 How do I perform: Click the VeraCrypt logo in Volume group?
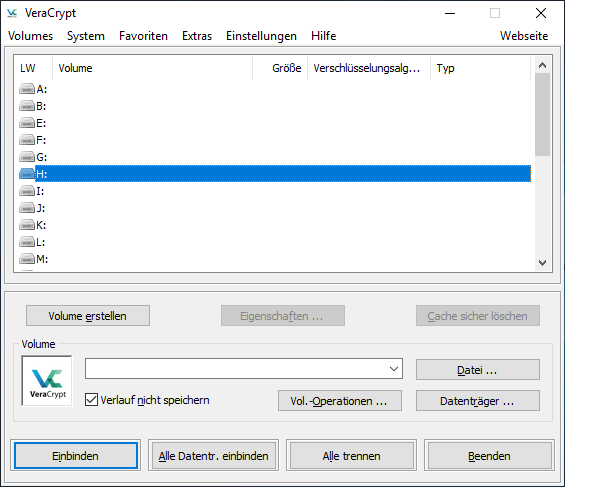point(47,381)
